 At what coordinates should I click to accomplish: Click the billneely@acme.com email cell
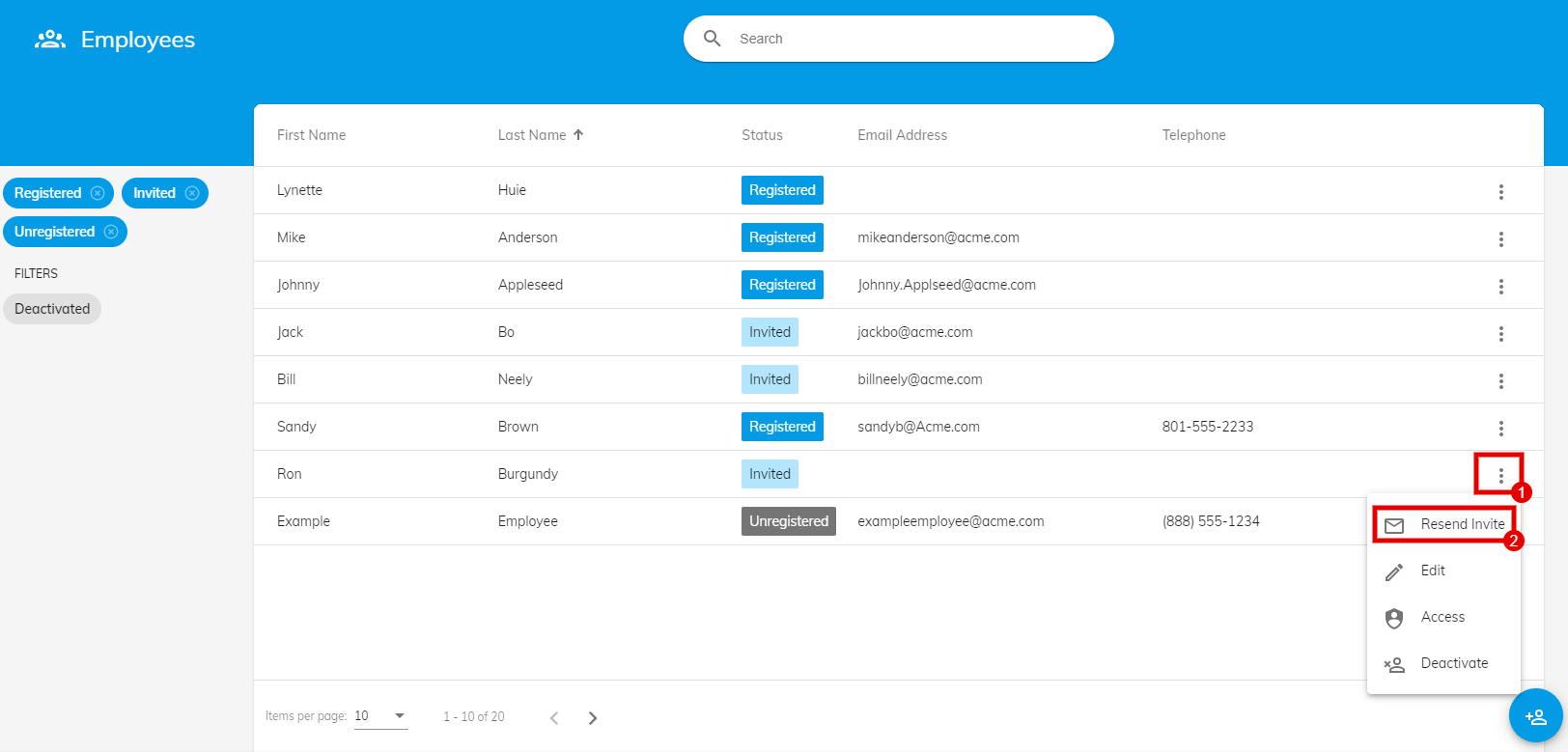coord(920,379)
